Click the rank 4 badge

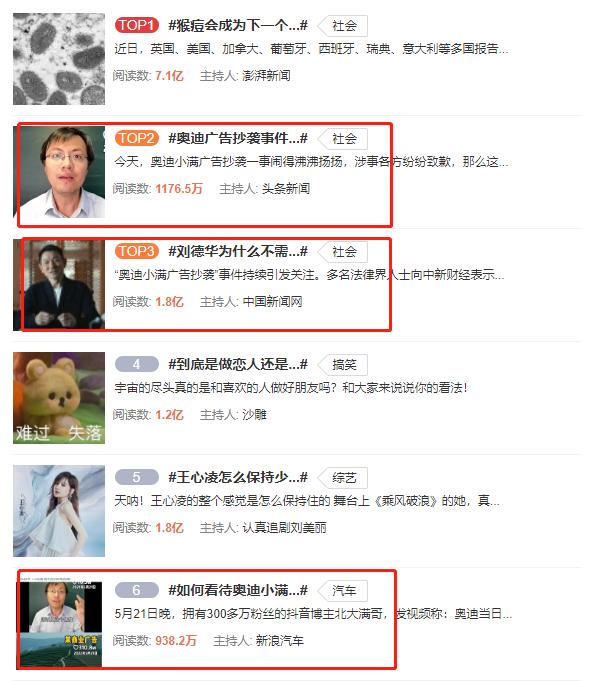[137, 364]
